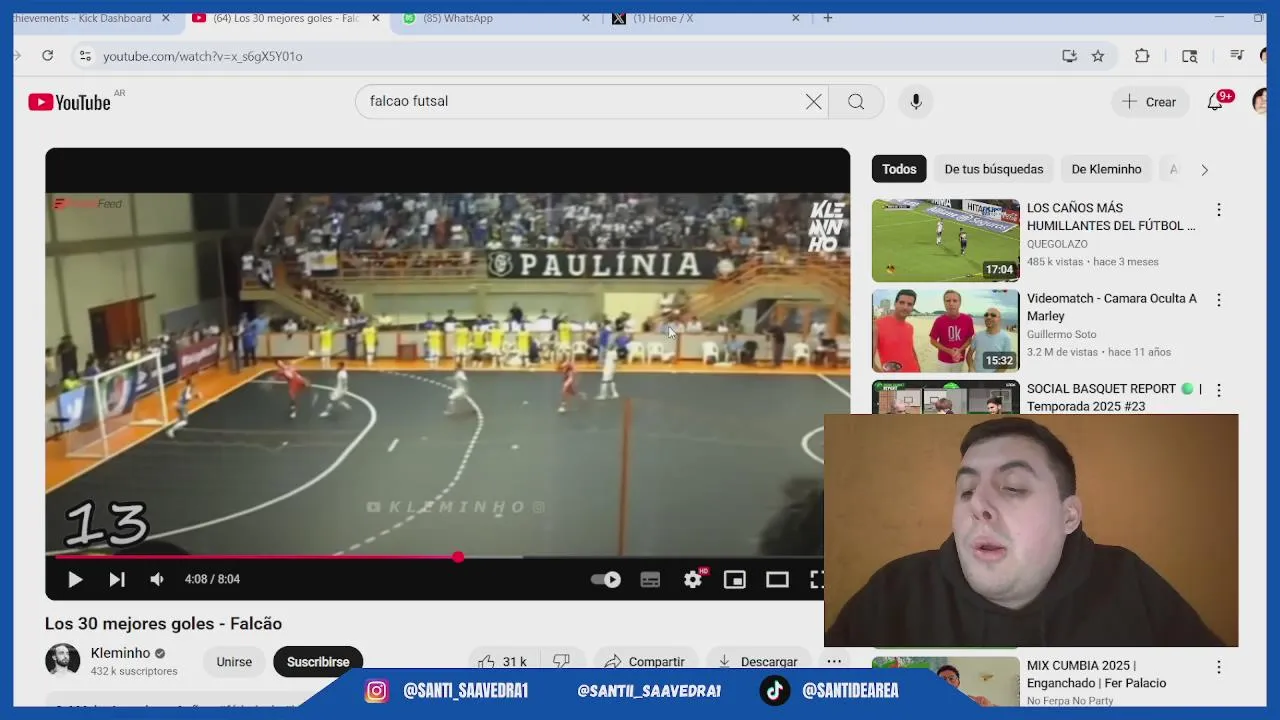Open media controls icon in Chrome toolbar
1280x720 pixels.
[1237, 56]
